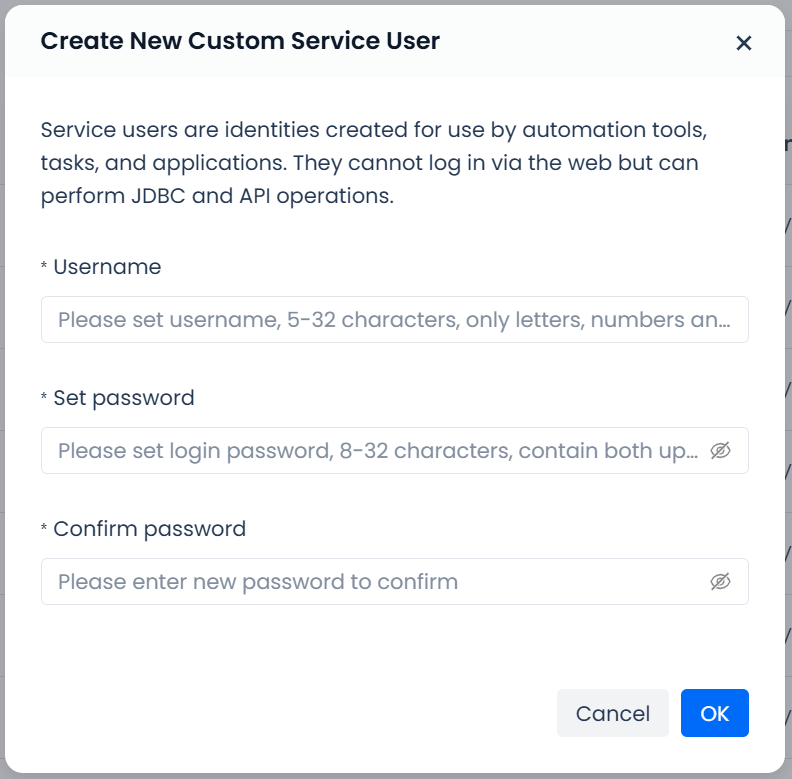792x779 pixels.
Task: Show password in the Set password field
Action: (720, 451)
